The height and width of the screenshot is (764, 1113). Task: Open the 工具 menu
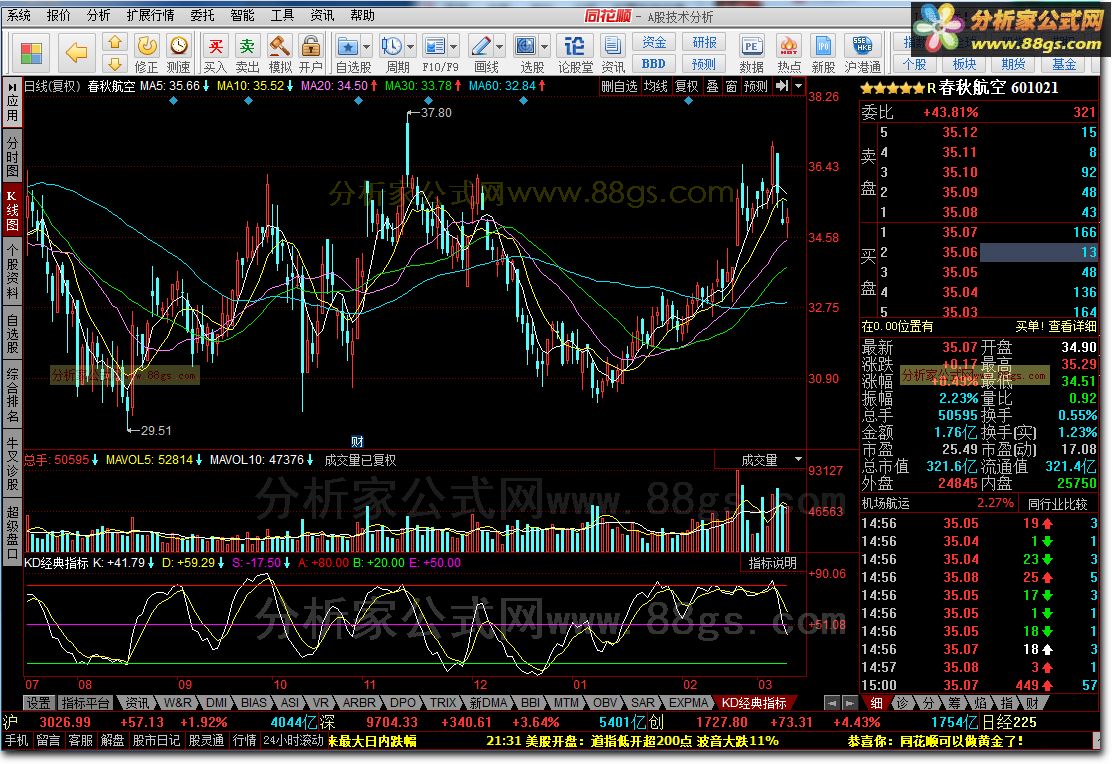point(282,15)
